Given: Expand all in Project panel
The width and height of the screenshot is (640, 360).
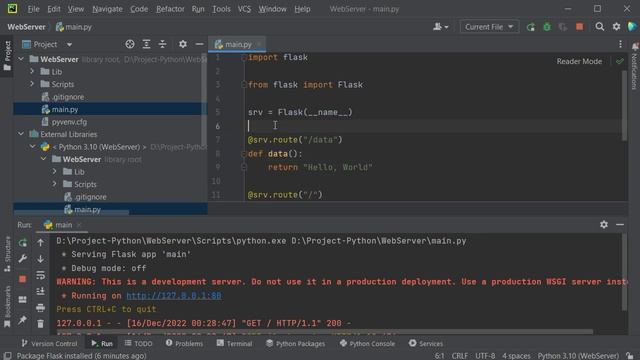Looking at the screenshot, I should click(x=146, y=44).
